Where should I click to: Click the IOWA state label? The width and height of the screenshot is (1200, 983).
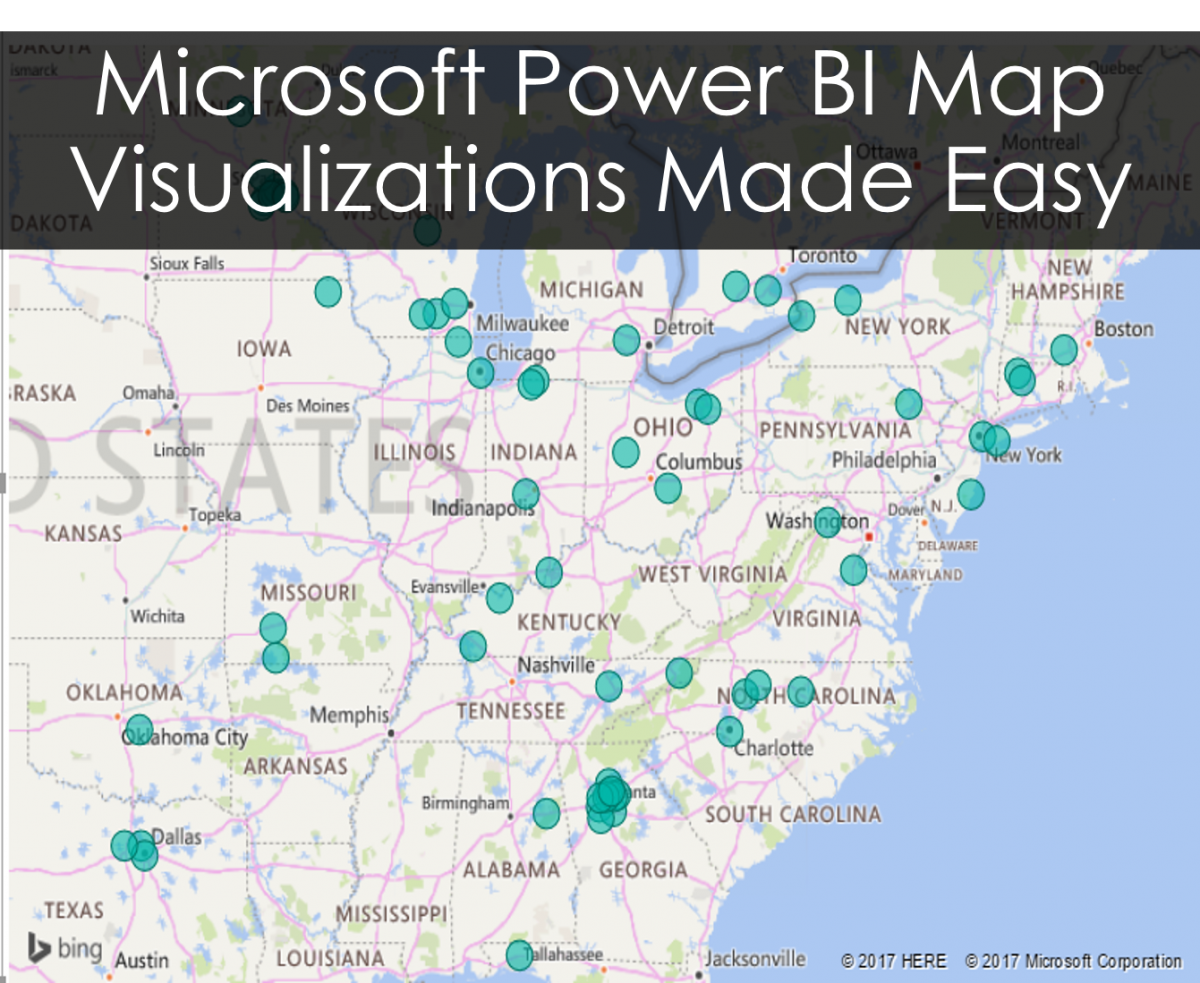264,350
